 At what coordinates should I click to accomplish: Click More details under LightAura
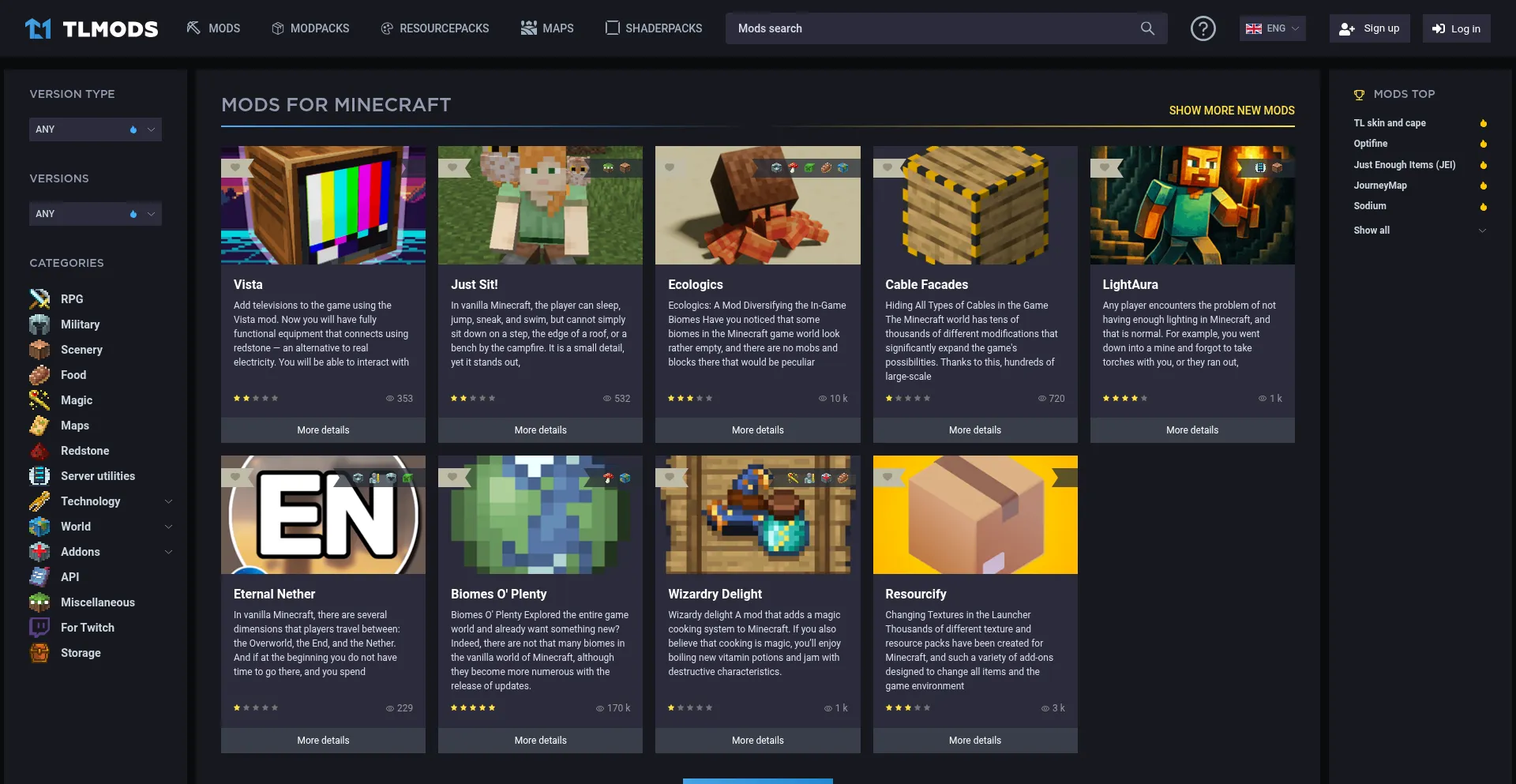pos(1192,430)
